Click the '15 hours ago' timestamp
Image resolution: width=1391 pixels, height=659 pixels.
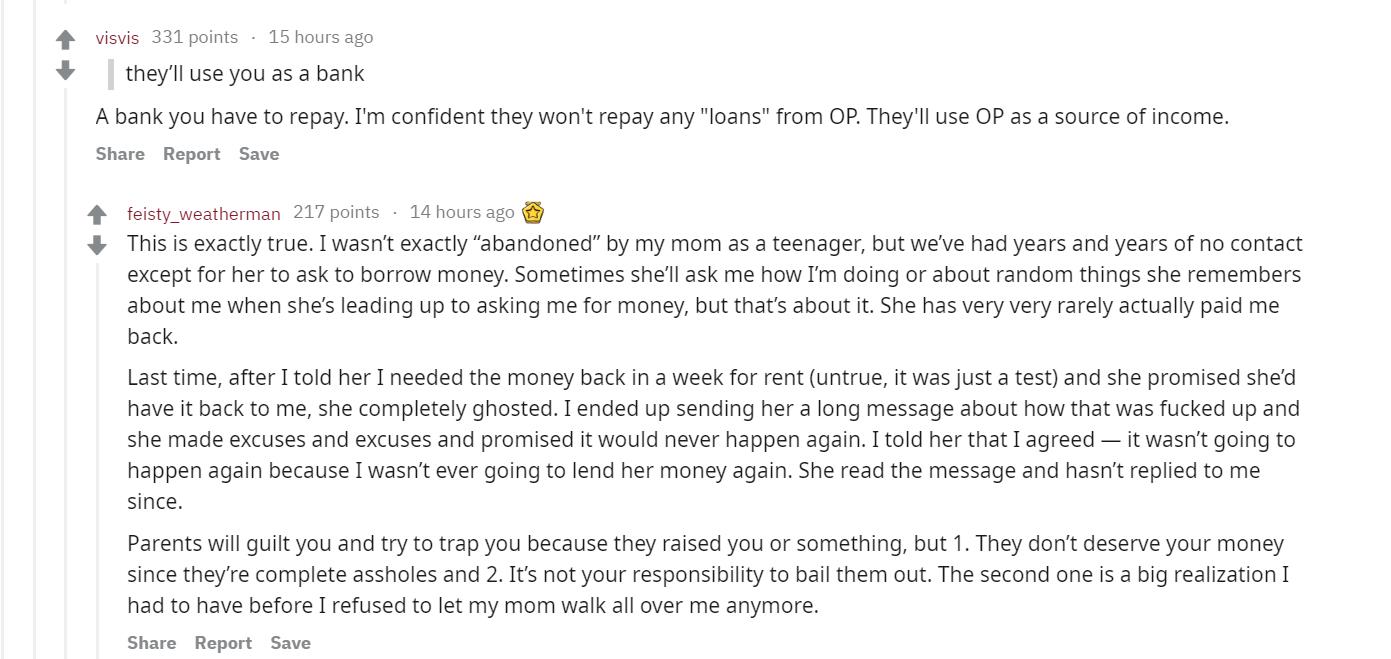pyautogui.click(x=320, y=37)
